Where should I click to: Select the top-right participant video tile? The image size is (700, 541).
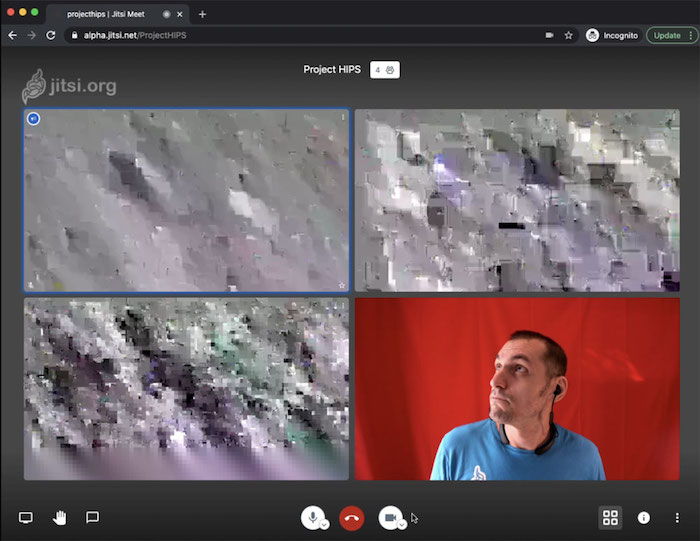tap(517, 200)
